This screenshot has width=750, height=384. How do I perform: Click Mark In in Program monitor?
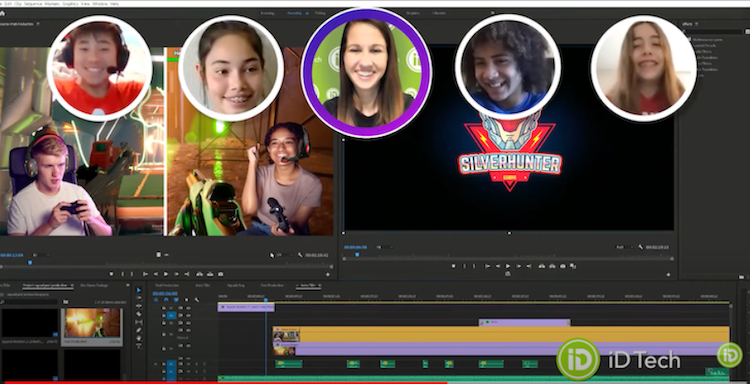[x=464, y=266]
